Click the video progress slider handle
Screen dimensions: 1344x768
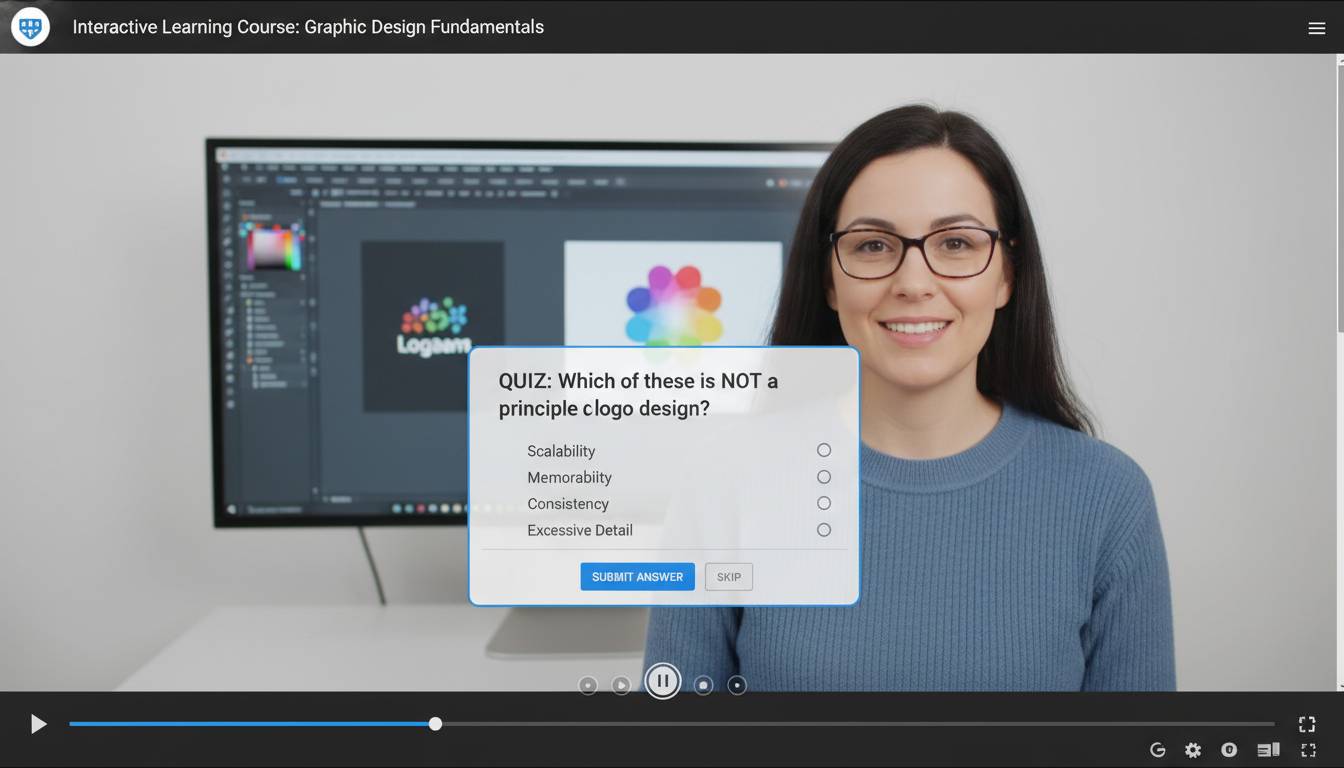(x=435, y=724)
